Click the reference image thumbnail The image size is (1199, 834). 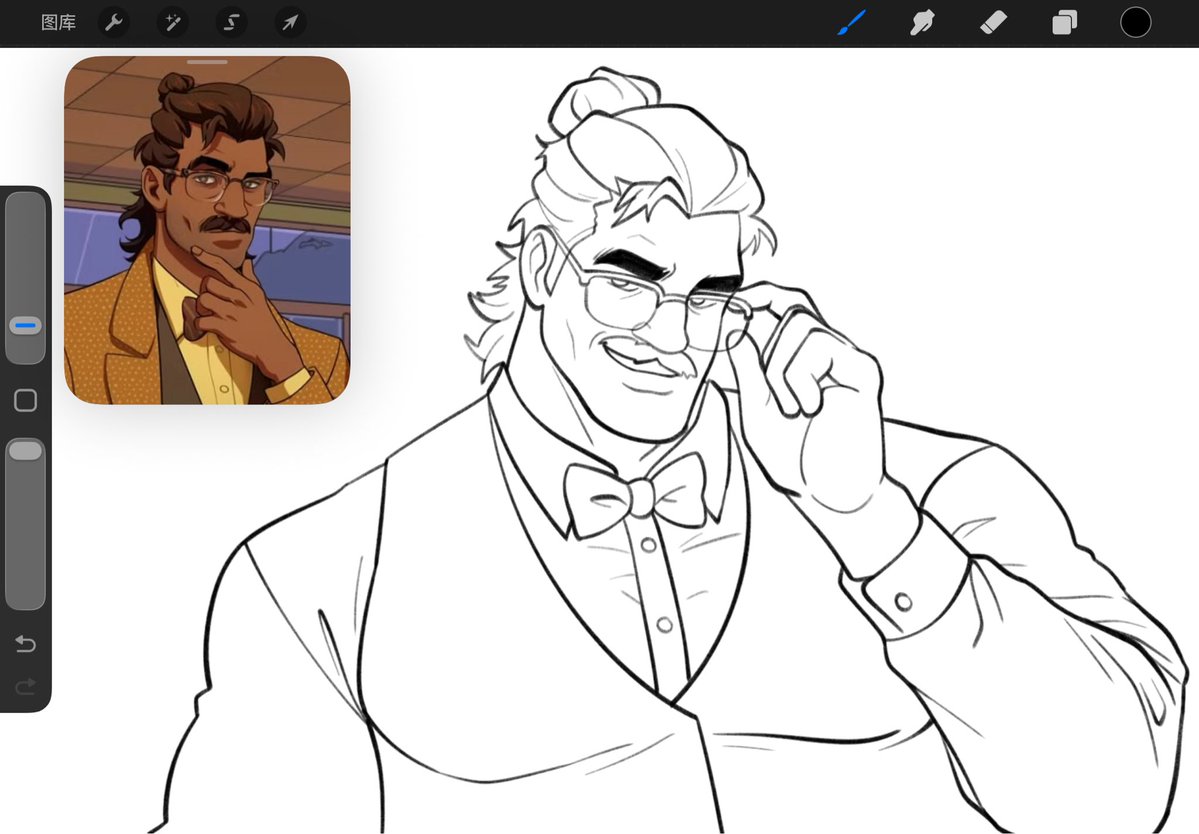(x=207, y=230)
